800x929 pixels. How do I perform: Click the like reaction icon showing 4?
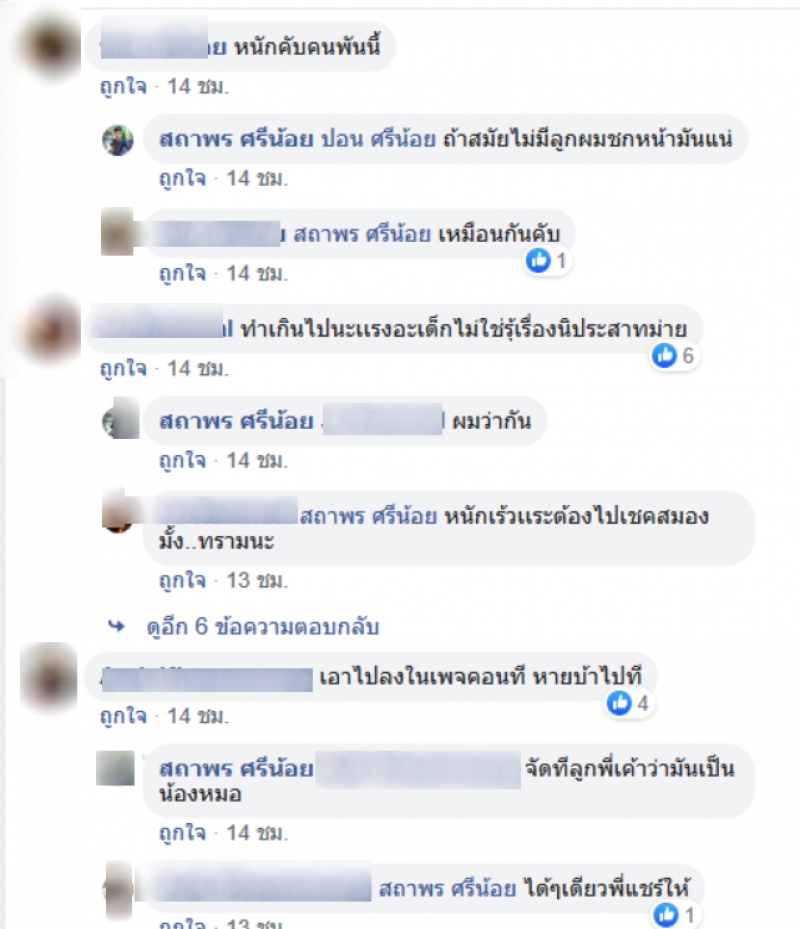[619, 703]
